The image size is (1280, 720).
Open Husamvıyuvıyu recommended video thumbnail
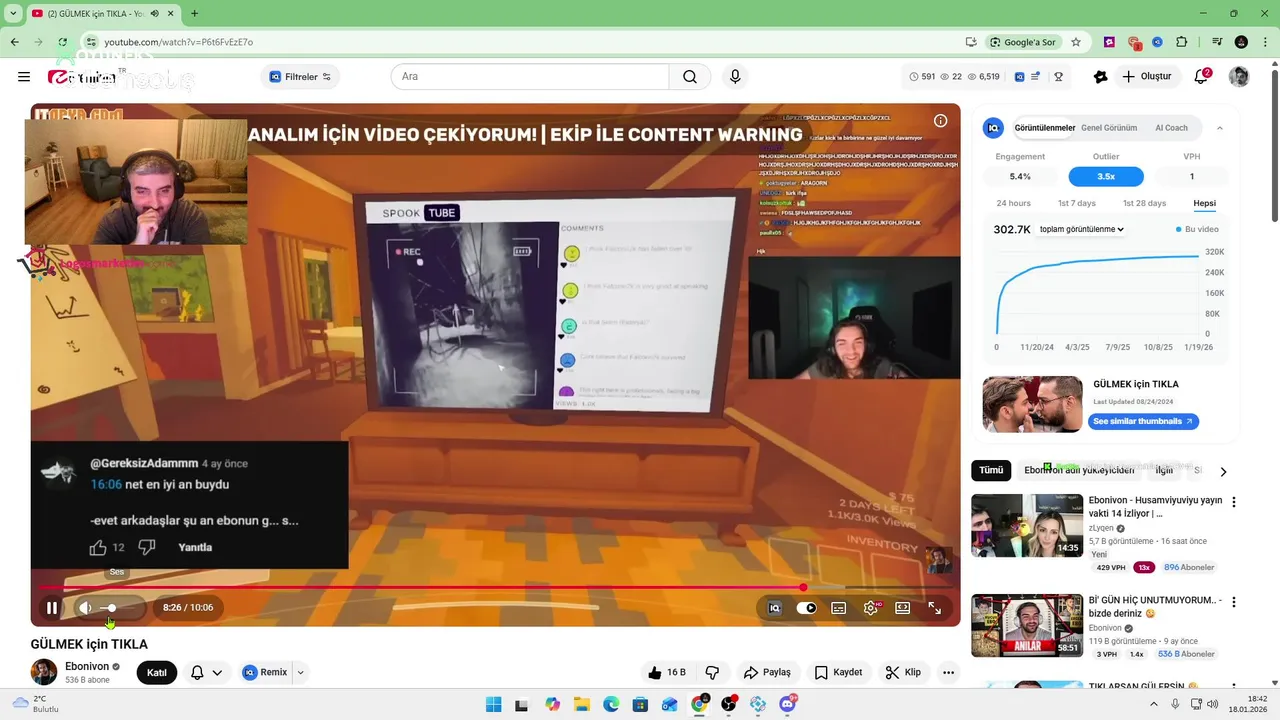pyautogui.click(x=1027, y=526)
